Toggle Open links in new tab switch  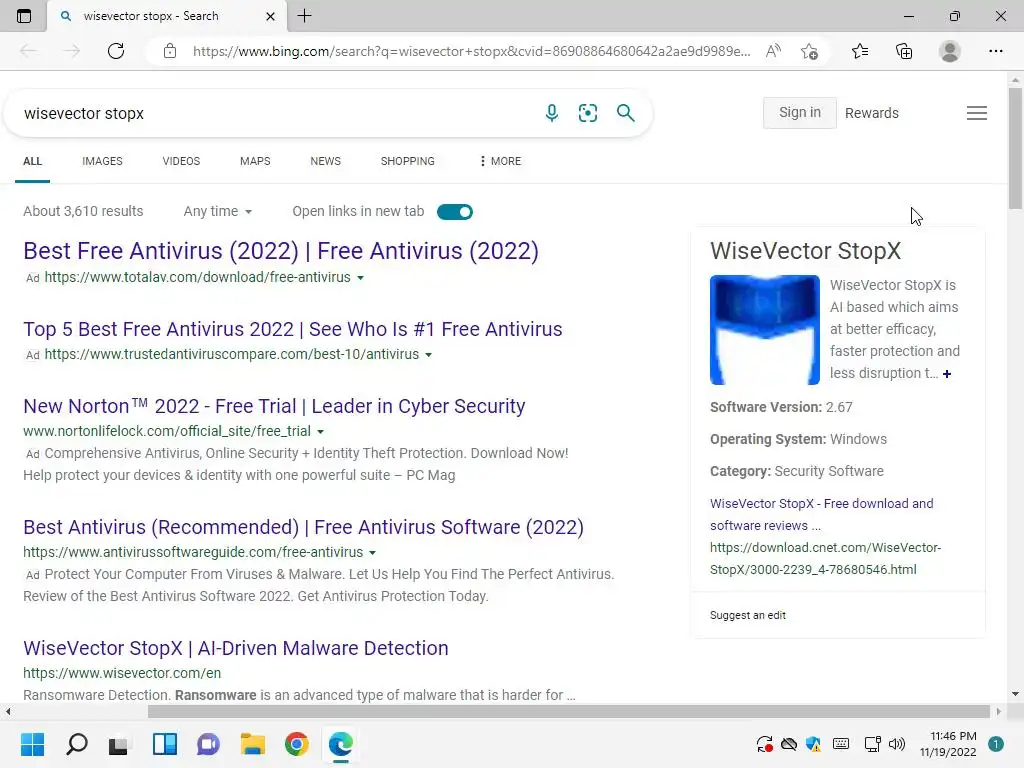[455, 212]
